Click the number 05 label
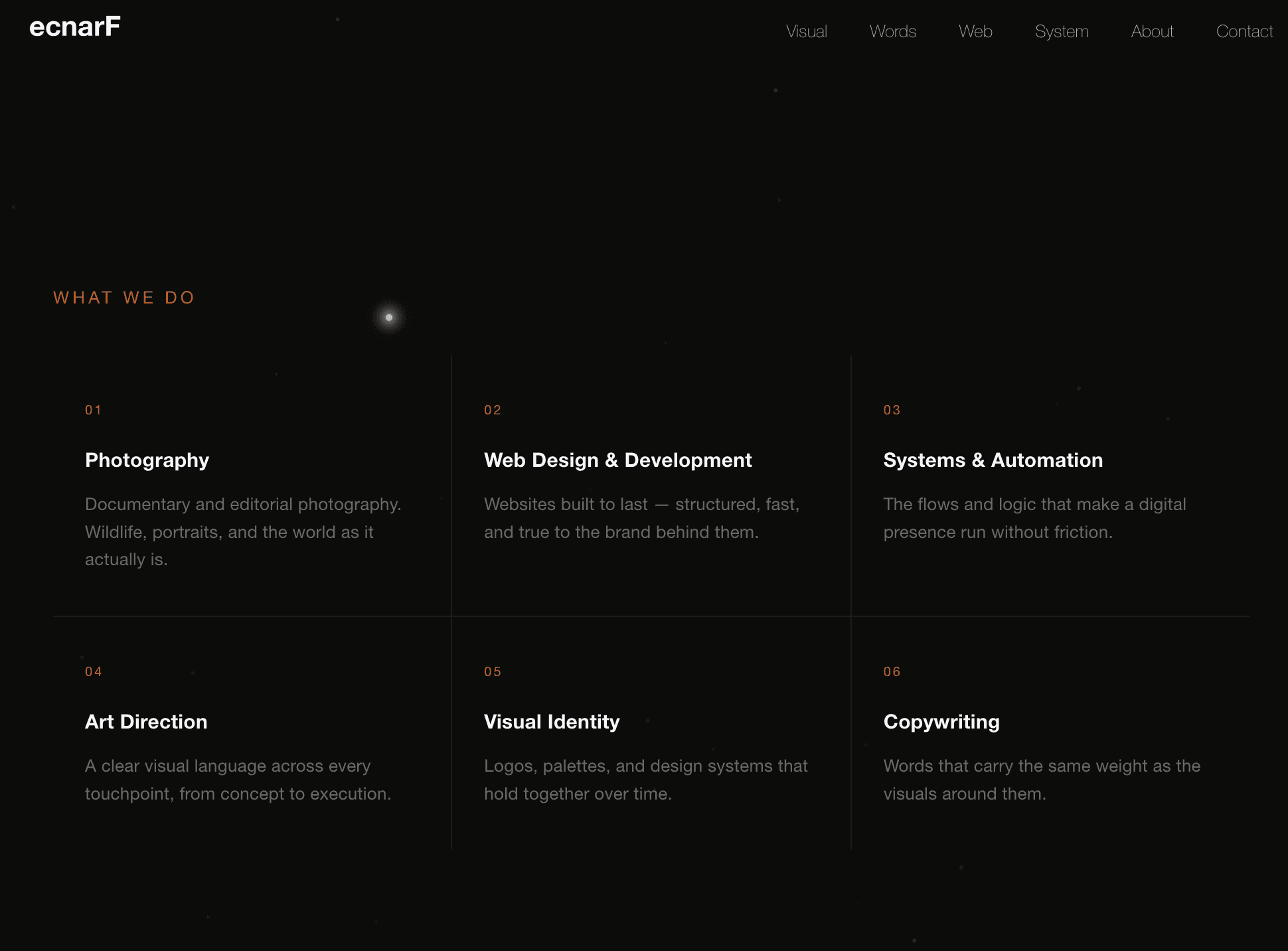Screen dimensions: 1288x951 click(x=493, y=671)
